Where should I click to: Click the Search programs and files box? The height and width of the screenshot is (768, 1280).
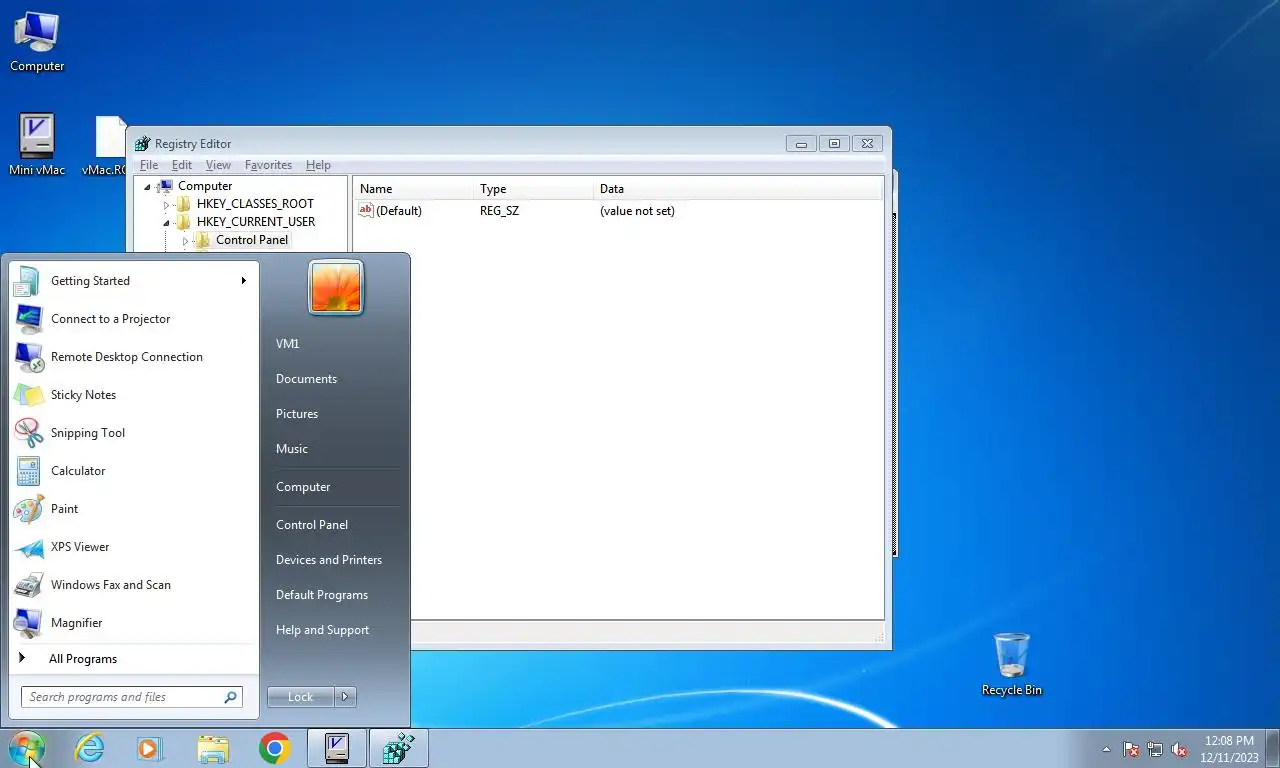coord(131,697)
